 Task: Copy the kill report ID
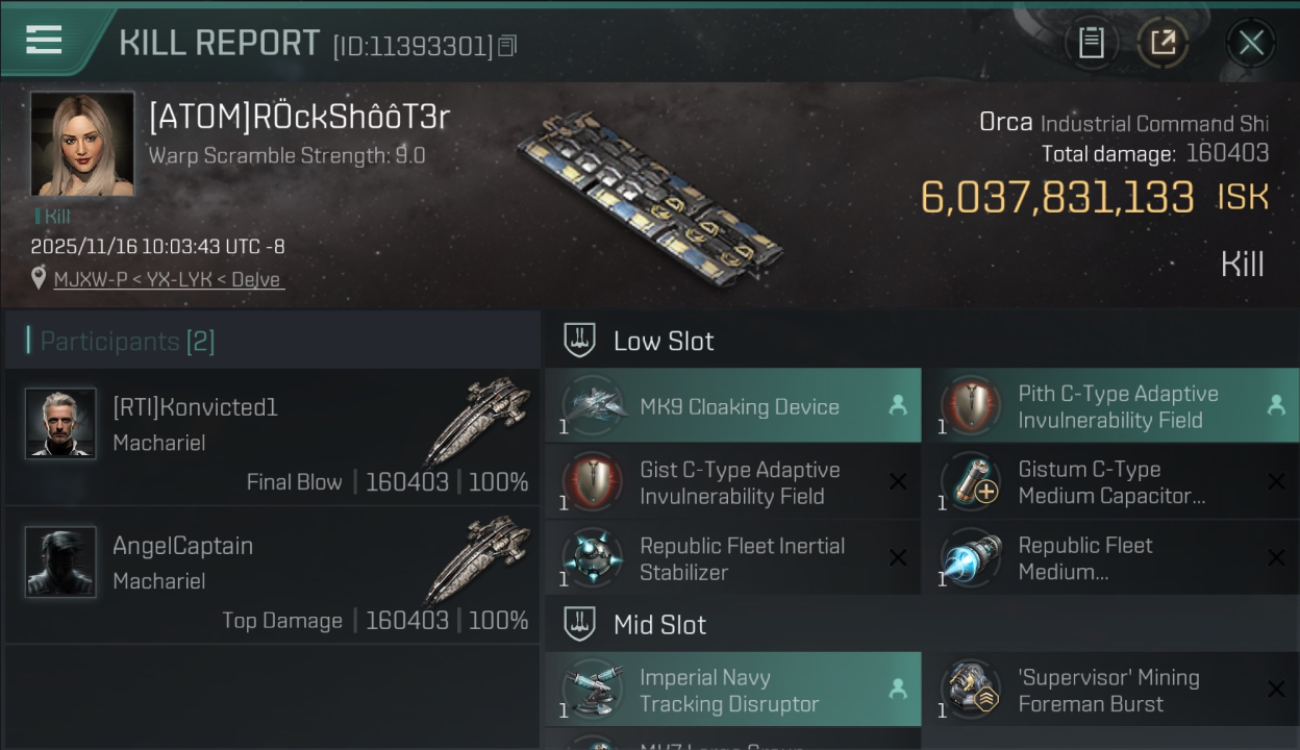[507, 46]
